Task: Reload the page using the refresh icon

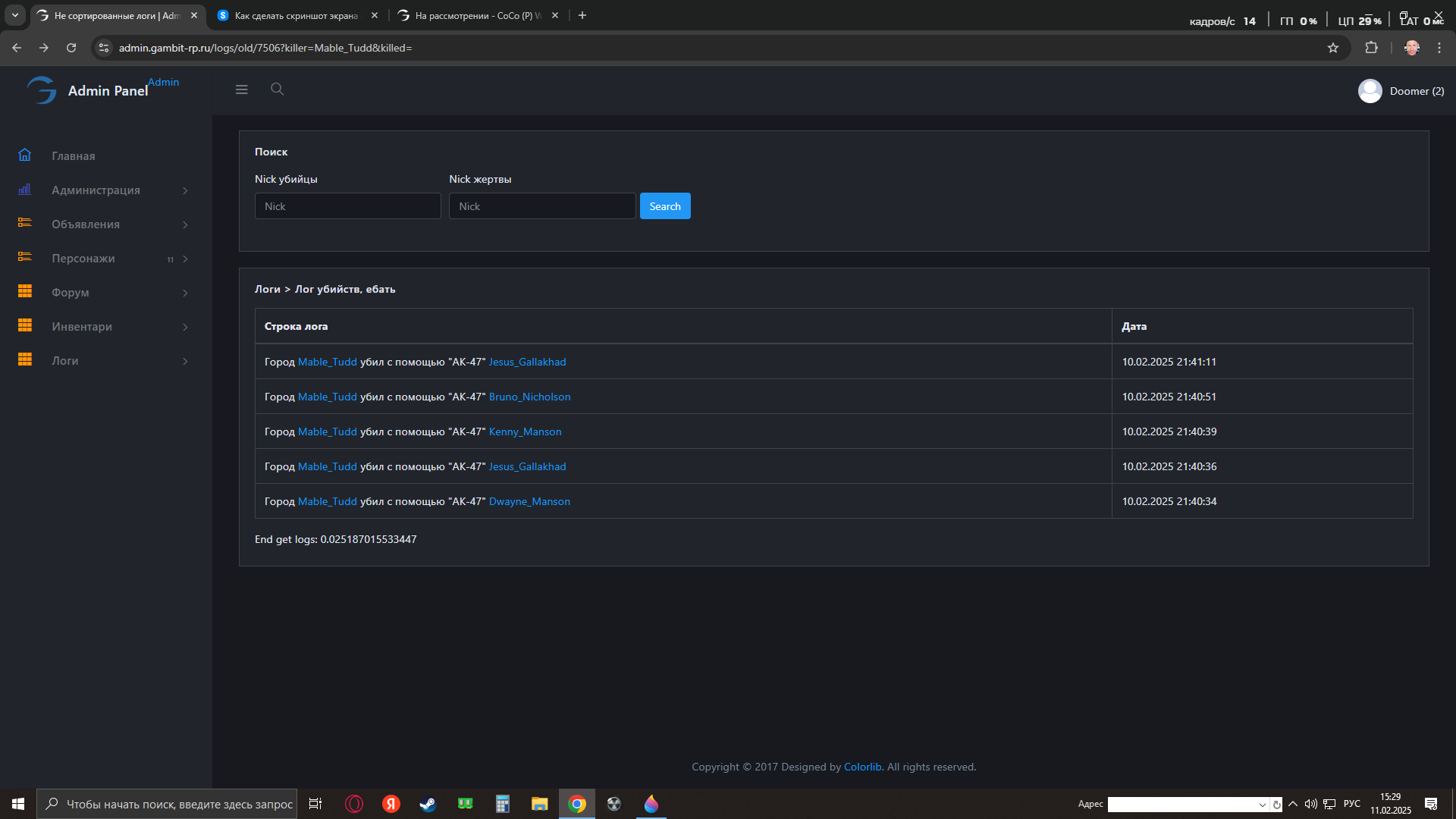Action: (71, 48)
